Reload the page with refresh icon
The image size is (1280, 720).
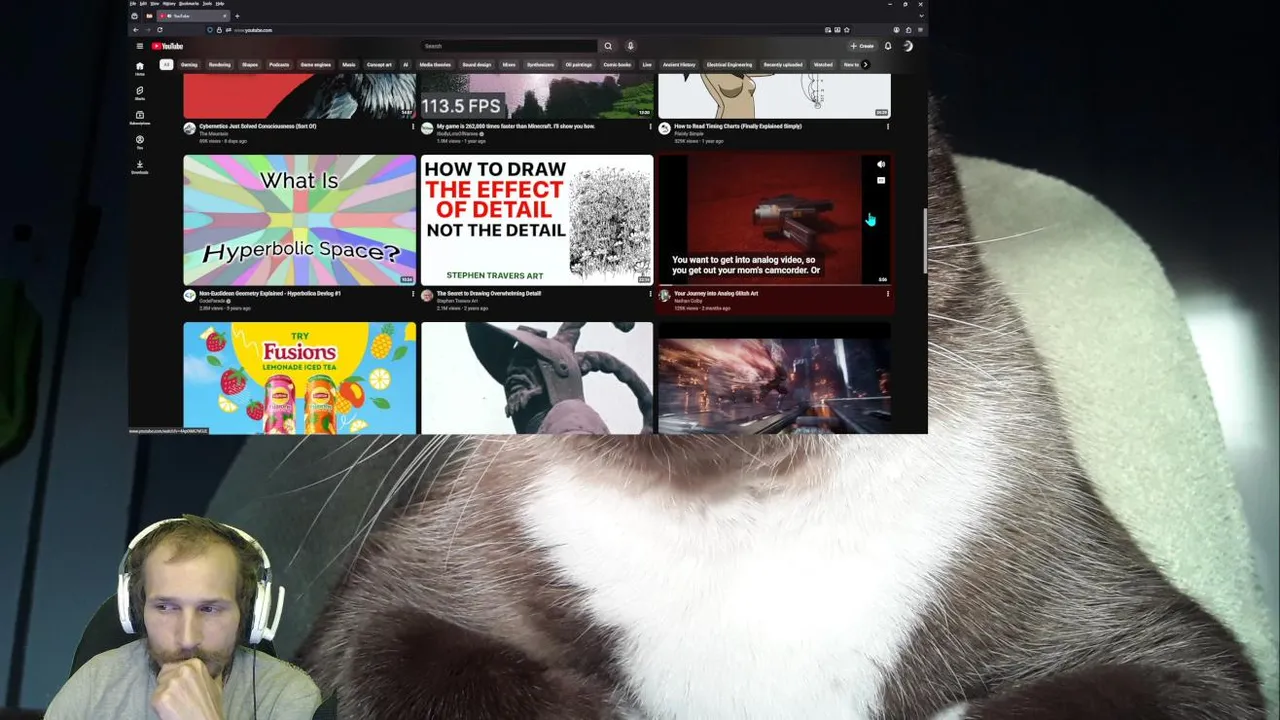(160, 30)
